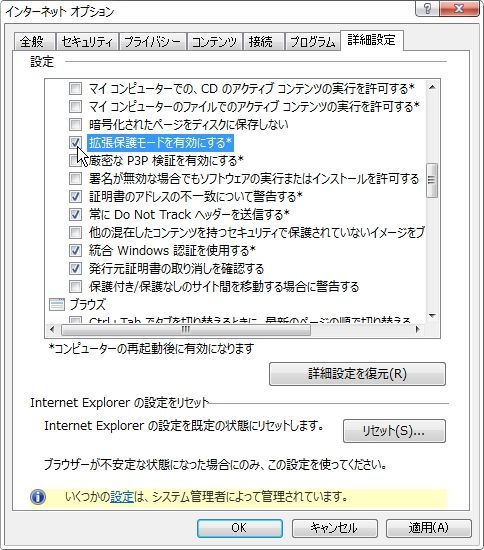484x550 pixels.
Task: Click the settings list scroll up arrow
Action: [432, 87]
